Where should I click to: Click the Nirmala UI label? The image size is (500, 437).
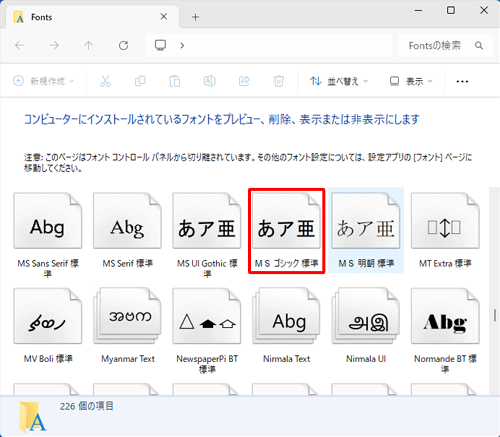tap(366, 359)
